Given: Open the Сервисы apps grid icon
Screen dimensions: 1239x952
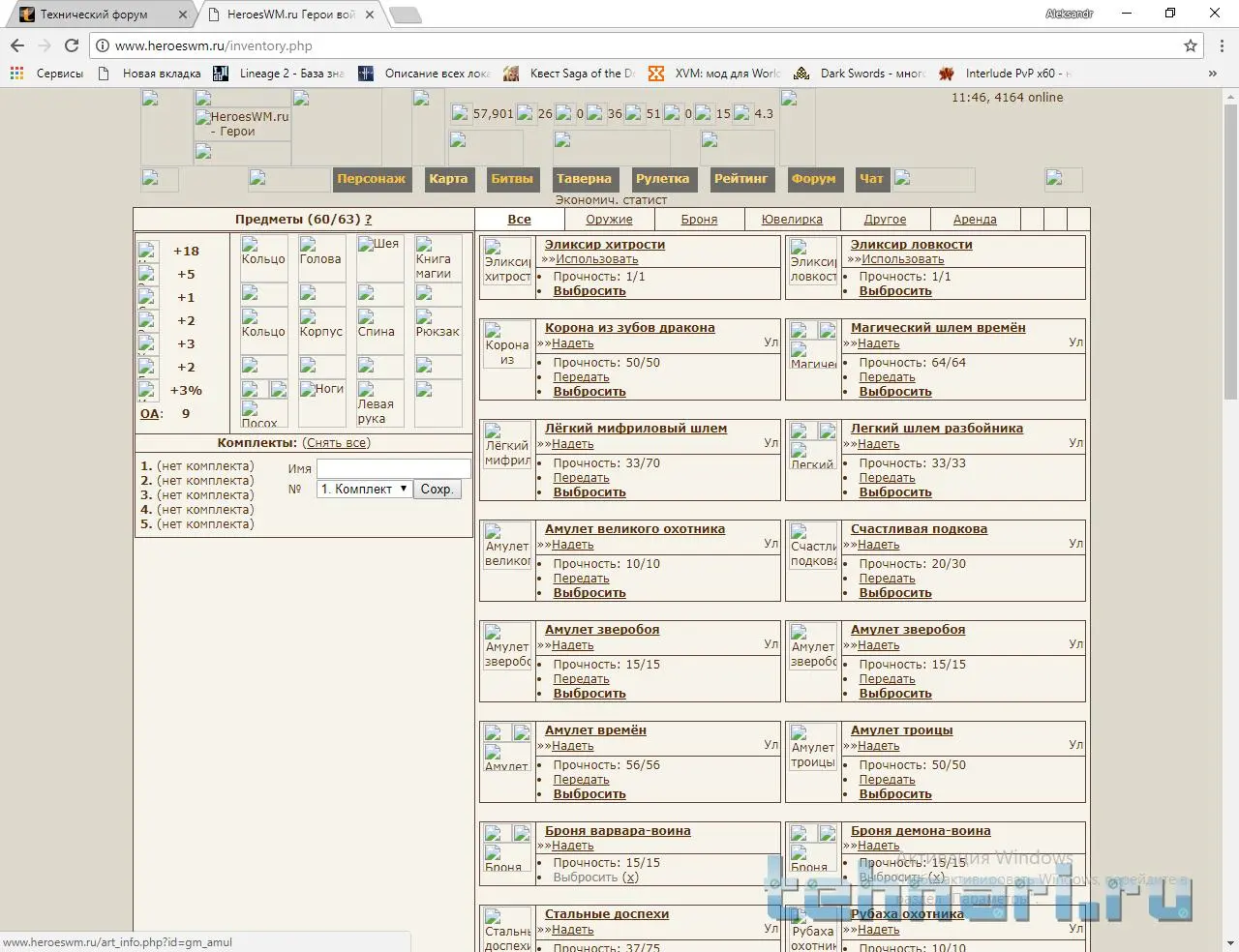Looking at the screenshot, I should (16, 73).
